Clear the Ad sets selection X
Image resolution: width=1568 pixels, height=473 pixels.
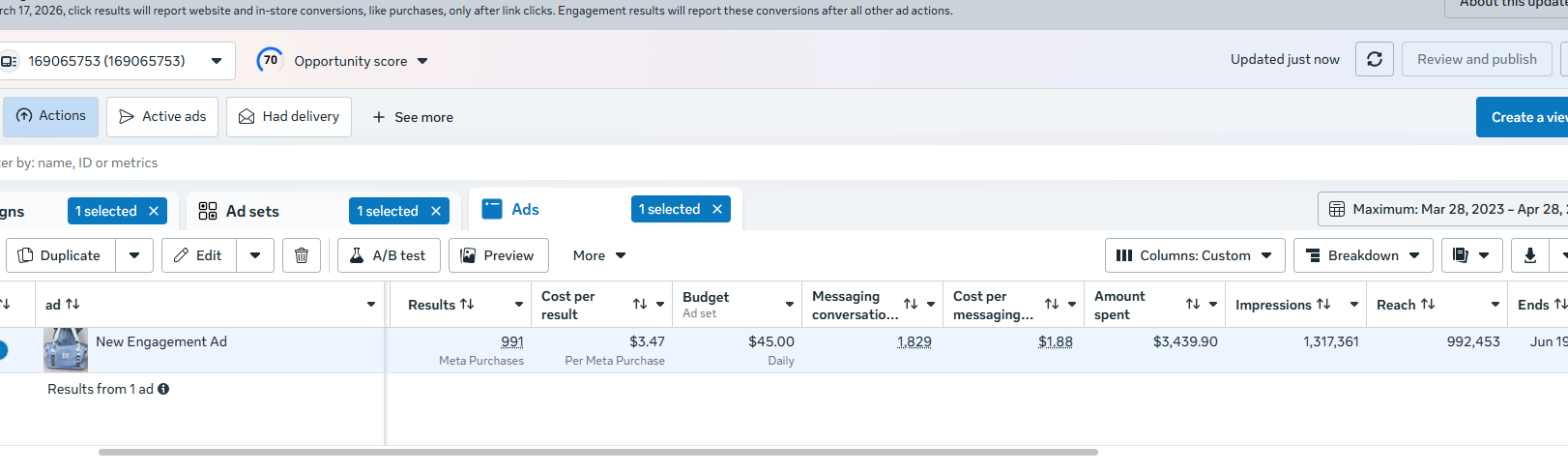tap(436, 211)
